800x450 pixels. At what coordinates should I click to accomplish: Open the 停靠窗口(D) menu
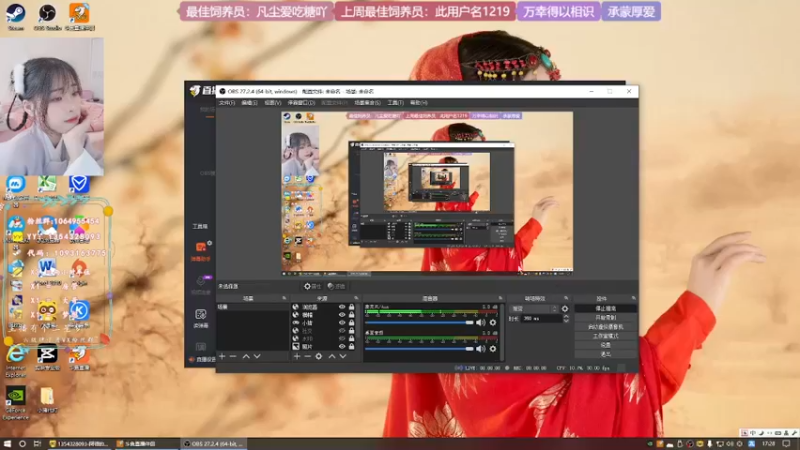tap(302, 103)
